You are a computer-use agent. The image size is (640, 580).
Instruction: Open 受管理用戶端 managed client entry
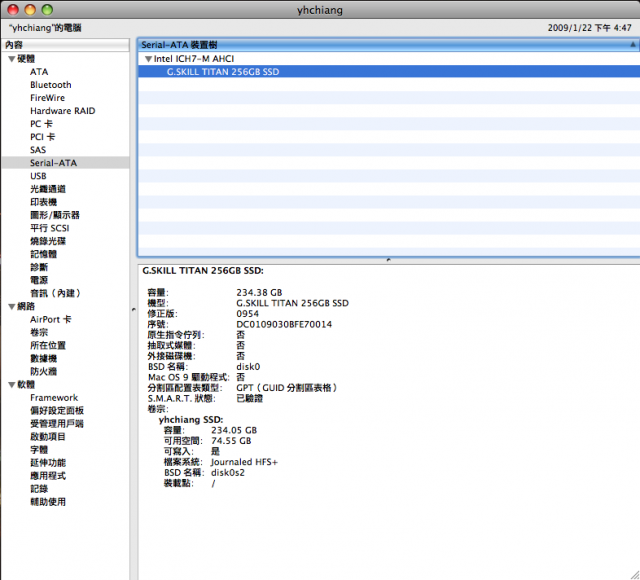[57, 424]
